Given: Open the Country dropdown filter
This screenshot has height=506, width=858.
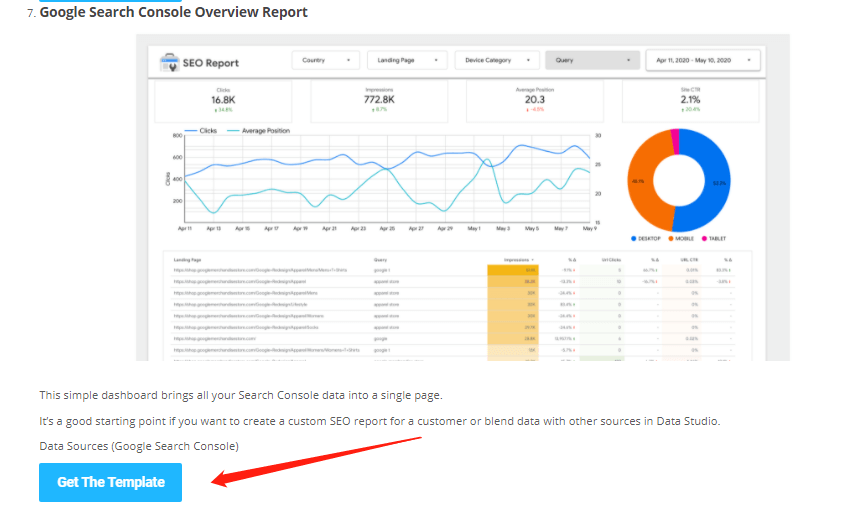Looking at the screenshot, I should click(326, 60).
